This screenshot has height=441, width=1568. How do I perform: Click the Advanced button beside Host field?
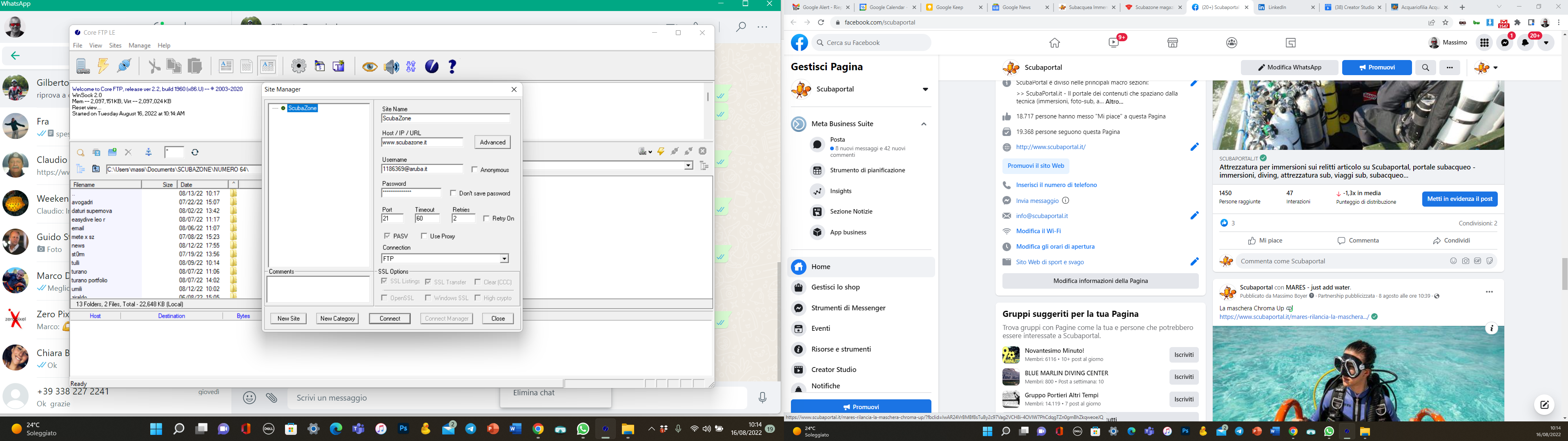point(492,143)
